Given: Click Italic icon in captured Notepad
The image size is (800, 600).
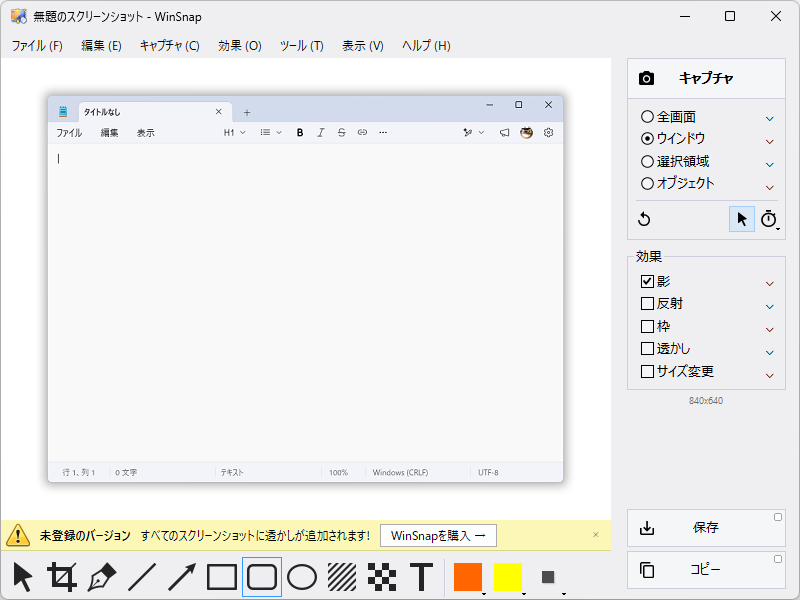Looking at the screenshot, I should [320, 133].
